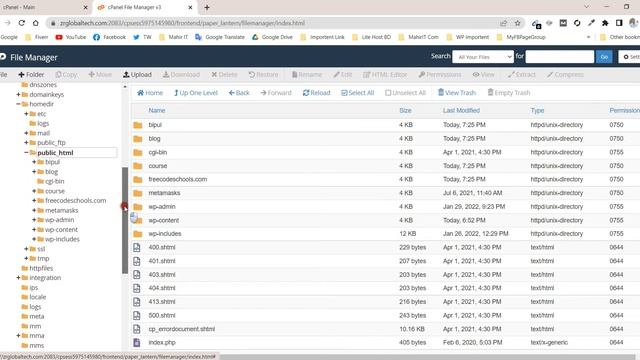Viewport: 640px width, 360px height.
Task: Click the Rename toolbar button
Action: point(307,75)
